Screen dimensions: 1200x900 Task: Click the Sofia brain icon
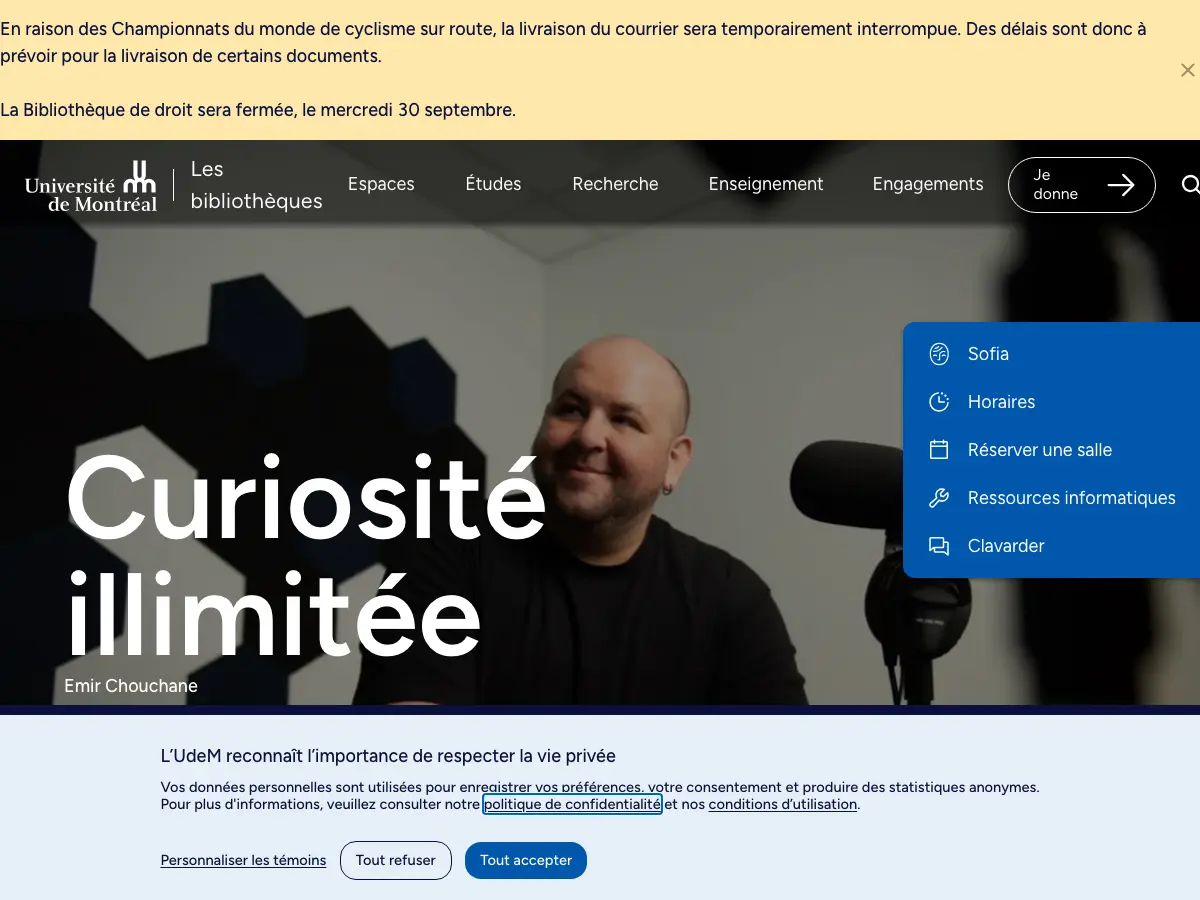pyautogui.click(x=939, y=354)
